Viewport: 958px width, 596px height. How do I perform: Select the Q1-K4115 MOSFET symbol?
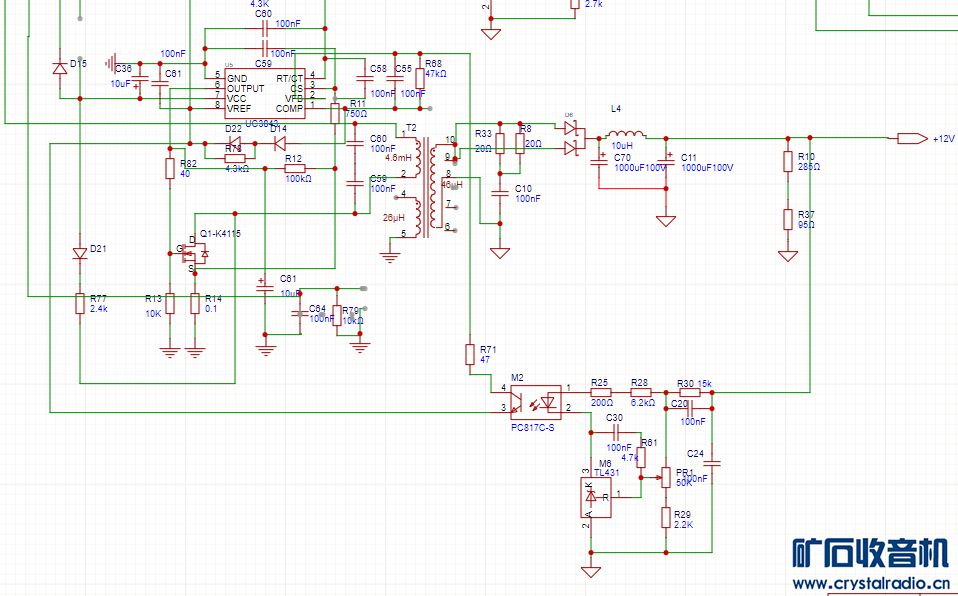(196, 253)
